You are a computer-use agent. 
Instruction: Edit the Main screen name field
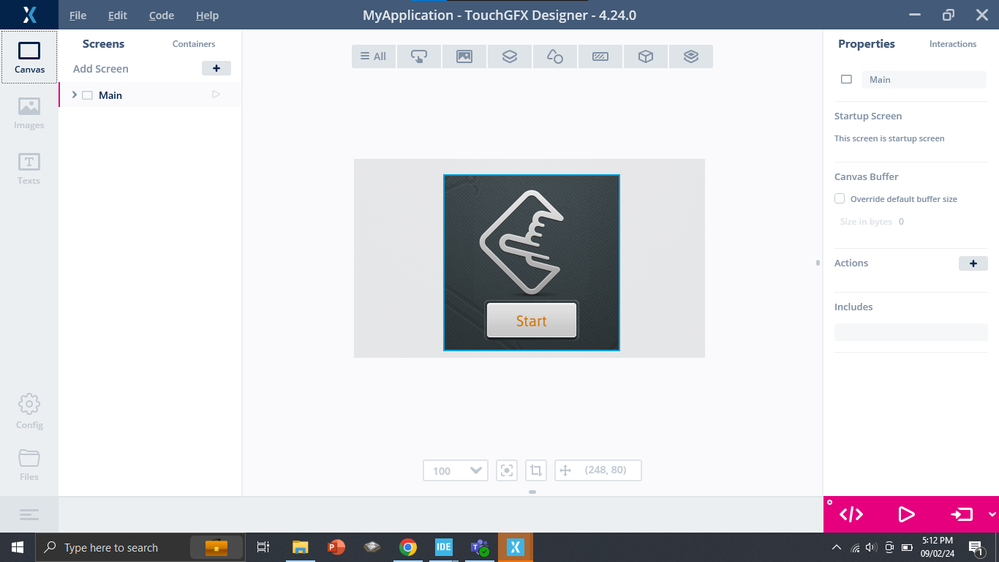pos(924,80)
